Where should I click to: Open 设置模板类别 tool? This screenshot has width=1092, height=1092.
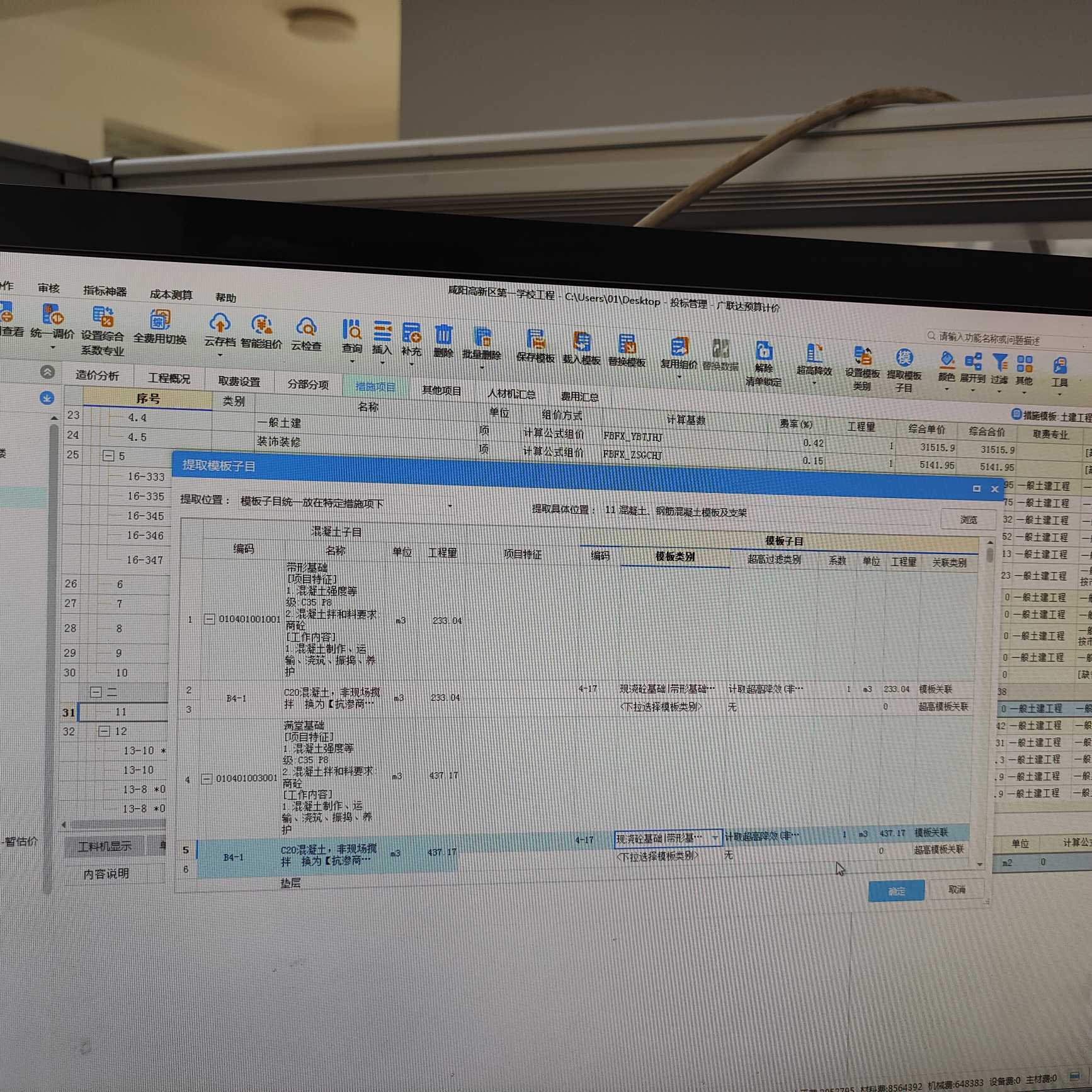[862, 356]
